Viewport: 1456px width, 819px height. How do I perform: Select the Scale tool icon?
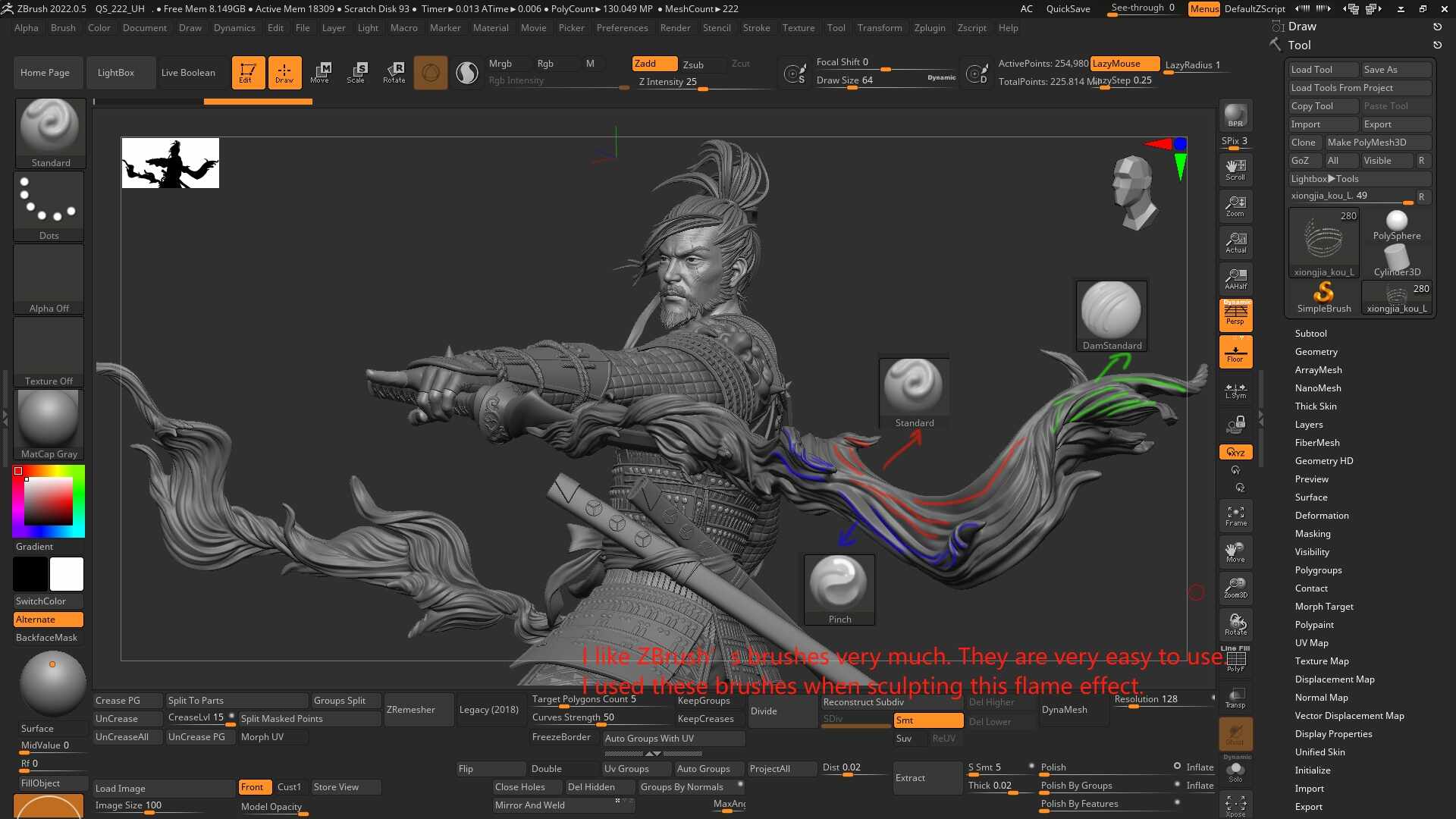356,73
